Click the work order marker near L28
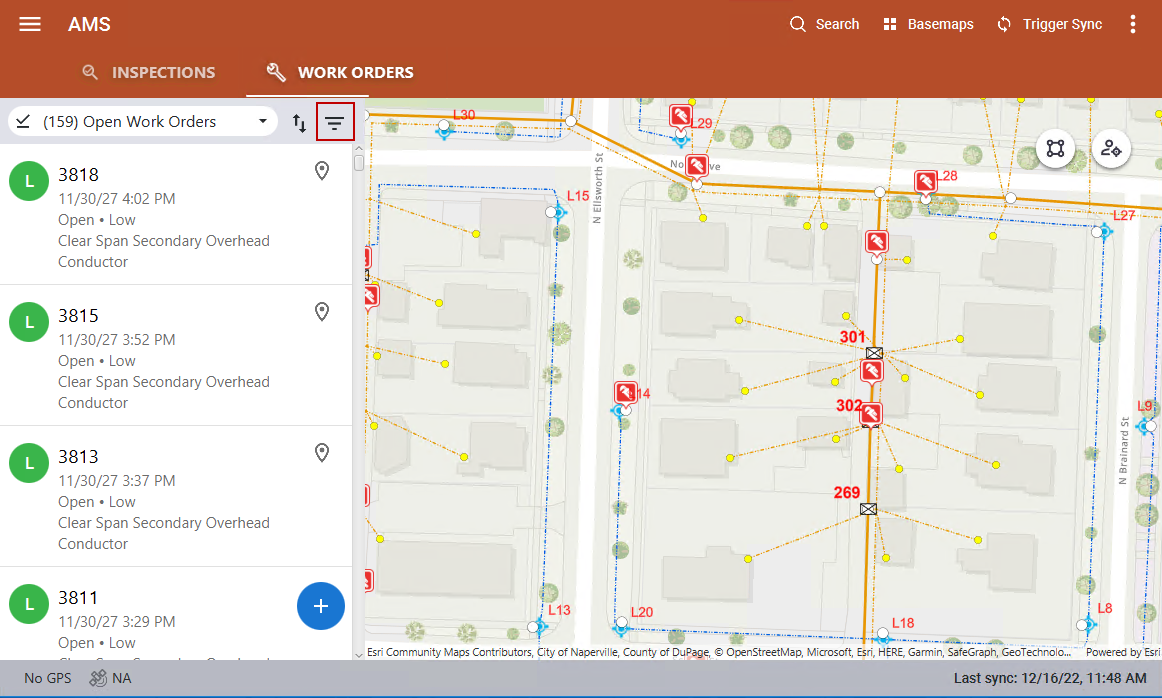Screen dimensions: 1162x698 pyautogui.click(x=925, y=182)
